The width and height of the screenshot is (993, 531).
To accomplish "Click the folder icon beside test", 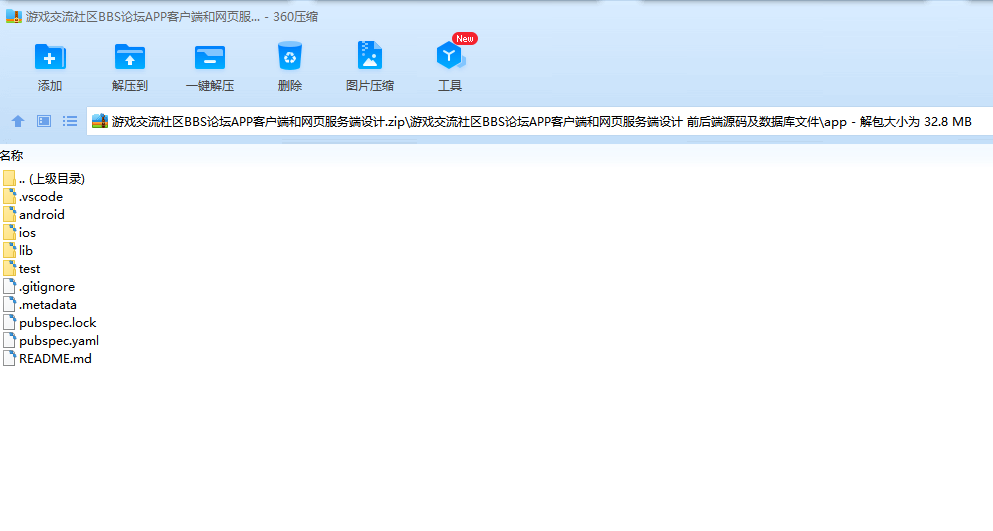I will (x=9, y=268).
